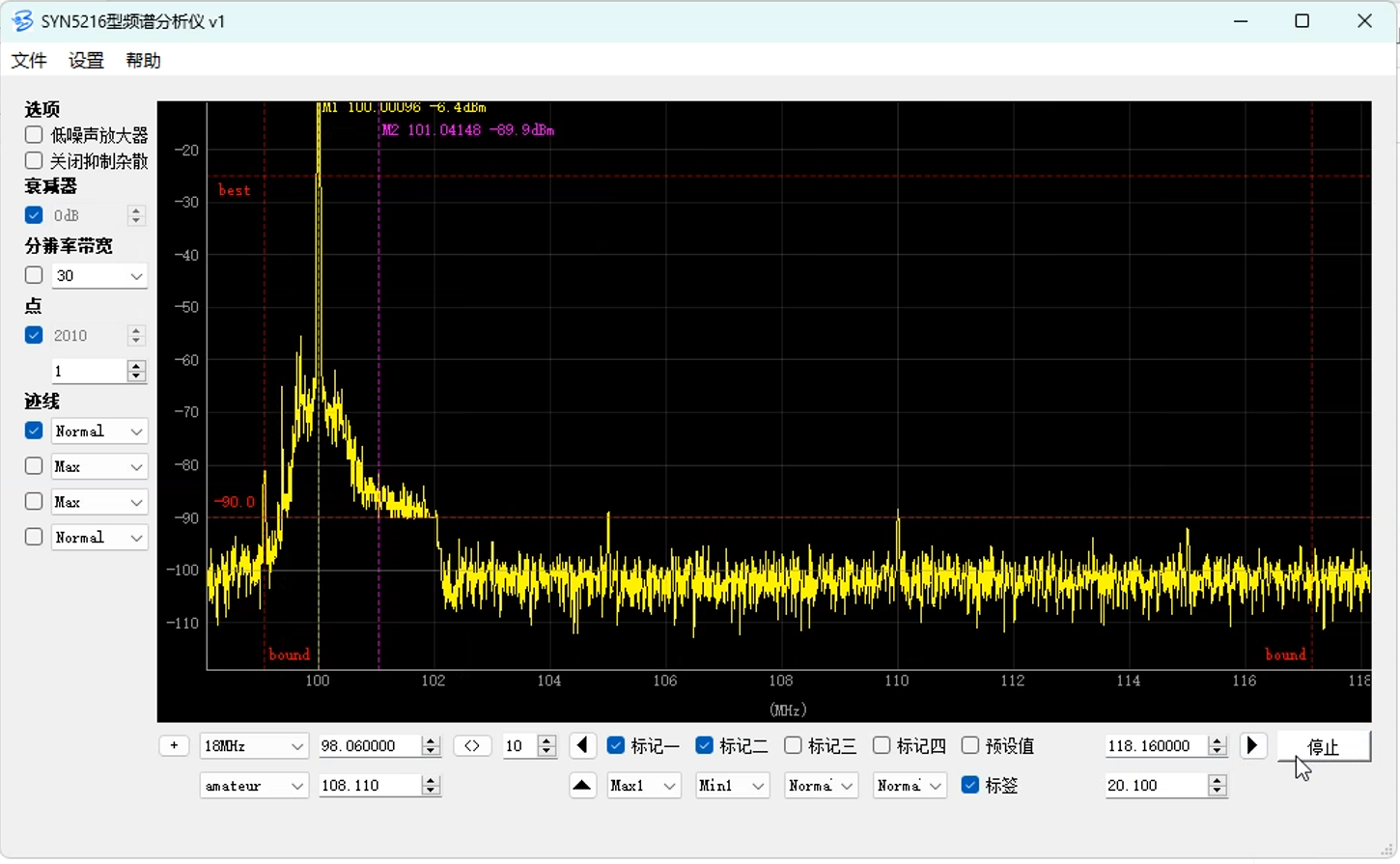Enable the 标记四 marker checkbox
Viewport: 1400px width, 864px height.
[882, 745]
